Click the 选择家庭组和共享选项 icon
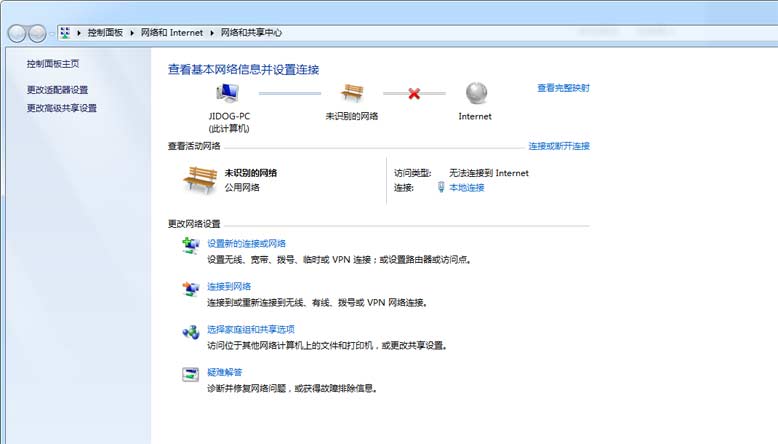778x444 pixels. coord(191,331)
